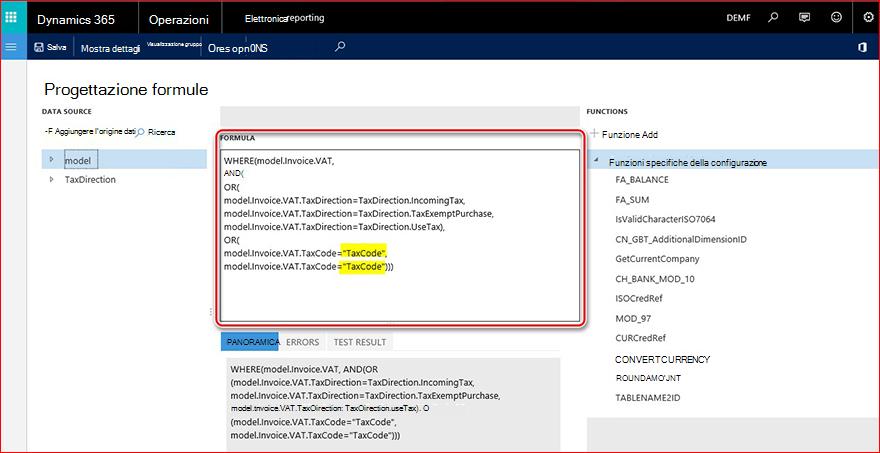Select the MOD_97 function
Image resolution: width=880 pixels, height=453 pixels.
(633, 319)
